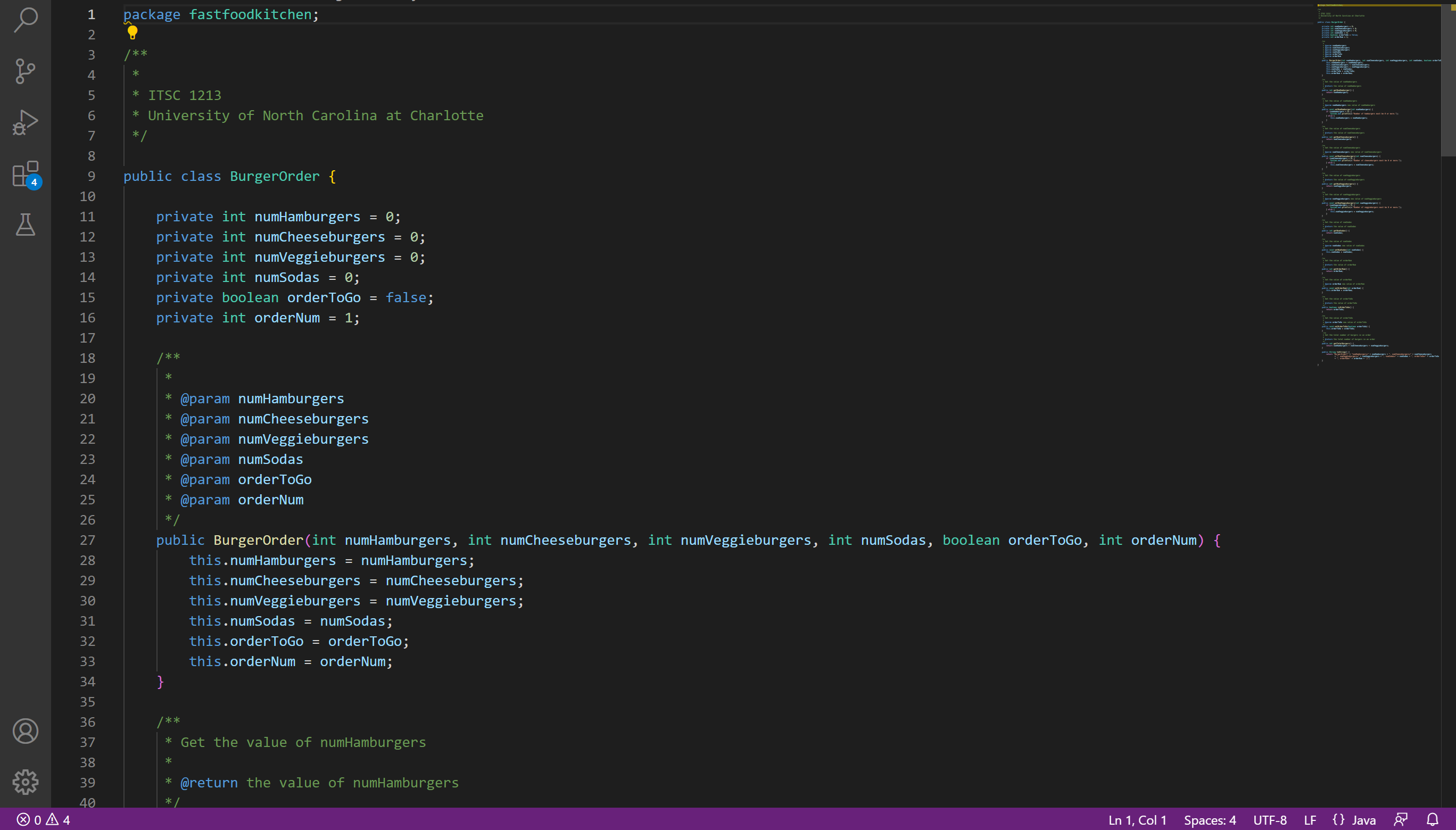Open the Source Control view
The height and width of the screenshot is (830, 1456).
click(x=25, y=71)
